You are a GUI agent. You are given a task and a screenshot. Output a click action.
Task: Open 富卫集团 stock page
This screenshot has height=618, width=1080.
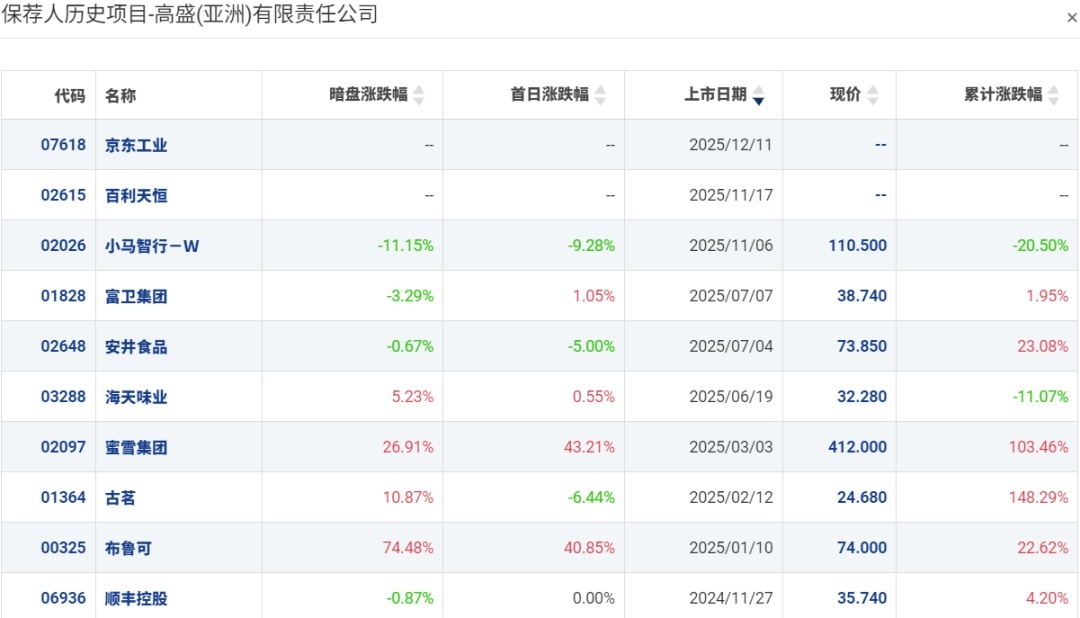[x=136, y=296]
